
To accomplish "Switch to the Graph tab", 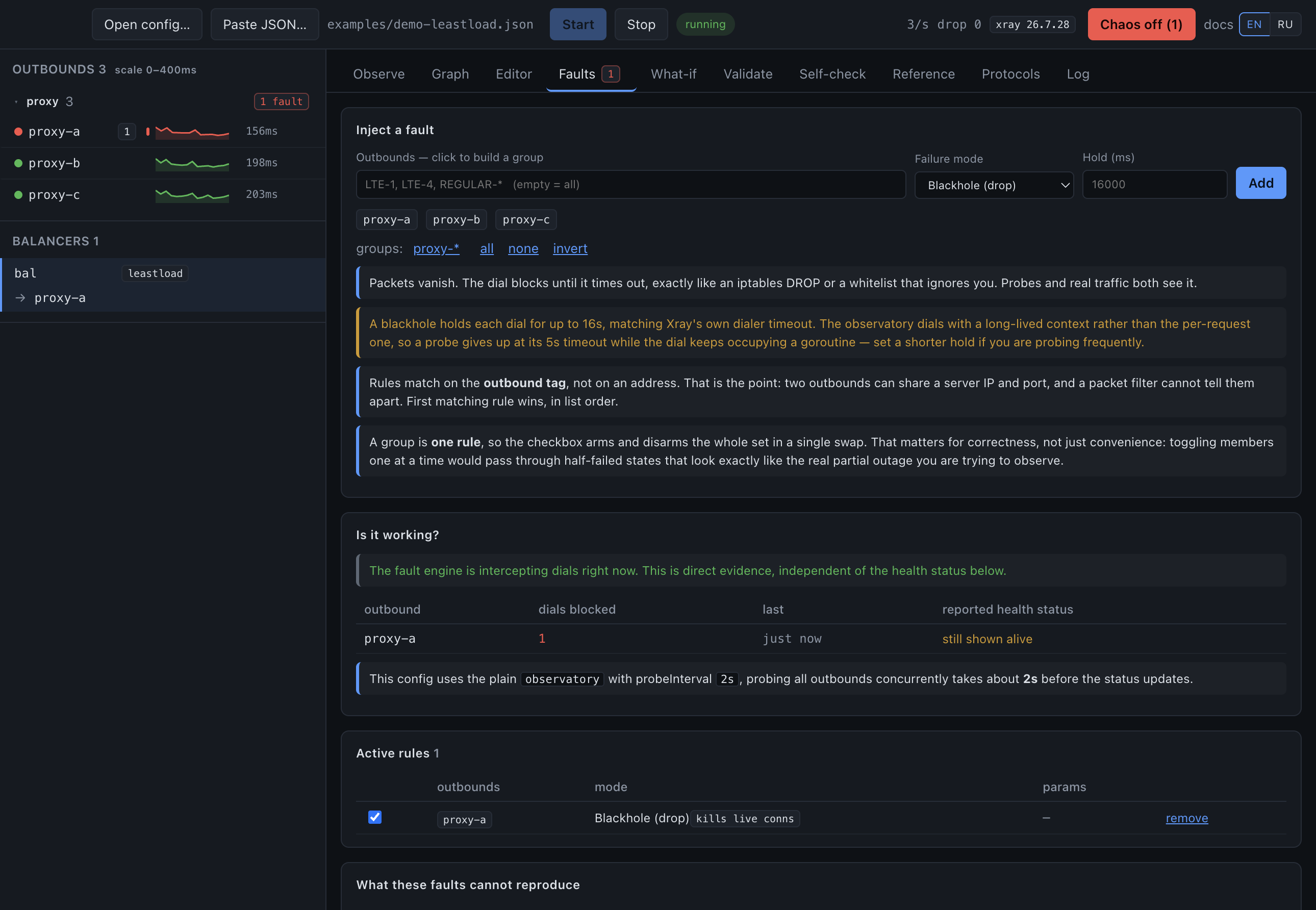I will (x=450, y=74).
